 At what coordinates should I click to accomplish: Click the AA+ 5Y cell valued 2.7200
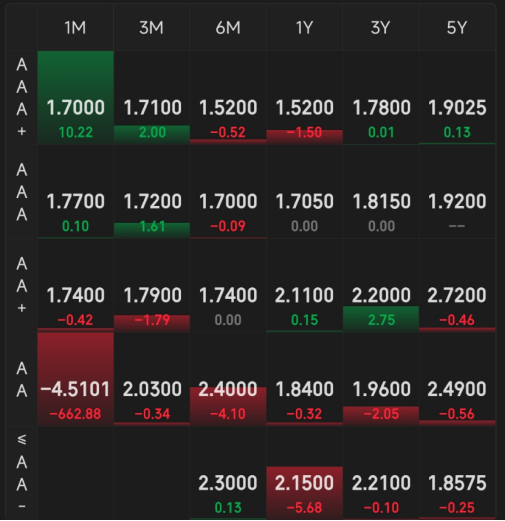click(x=457, y=285)
